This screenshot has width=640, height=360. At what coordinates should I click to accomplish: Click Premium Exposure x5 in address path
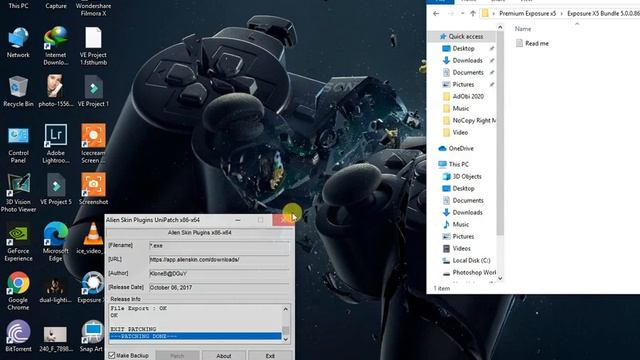[527, 13]
